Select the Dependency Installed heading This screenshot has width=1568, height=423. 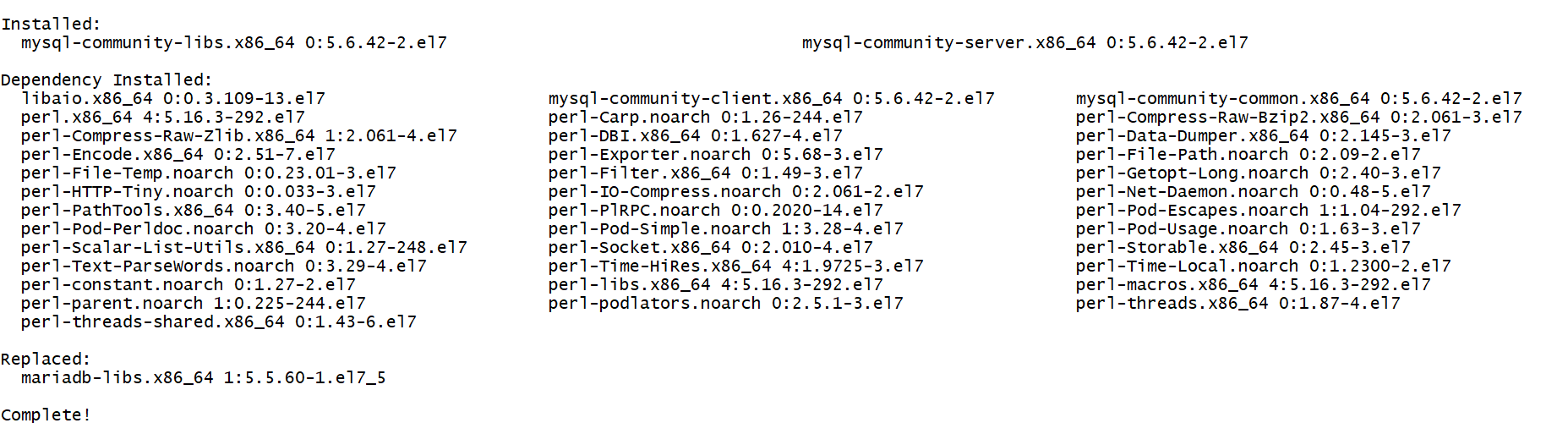[107, 80]
